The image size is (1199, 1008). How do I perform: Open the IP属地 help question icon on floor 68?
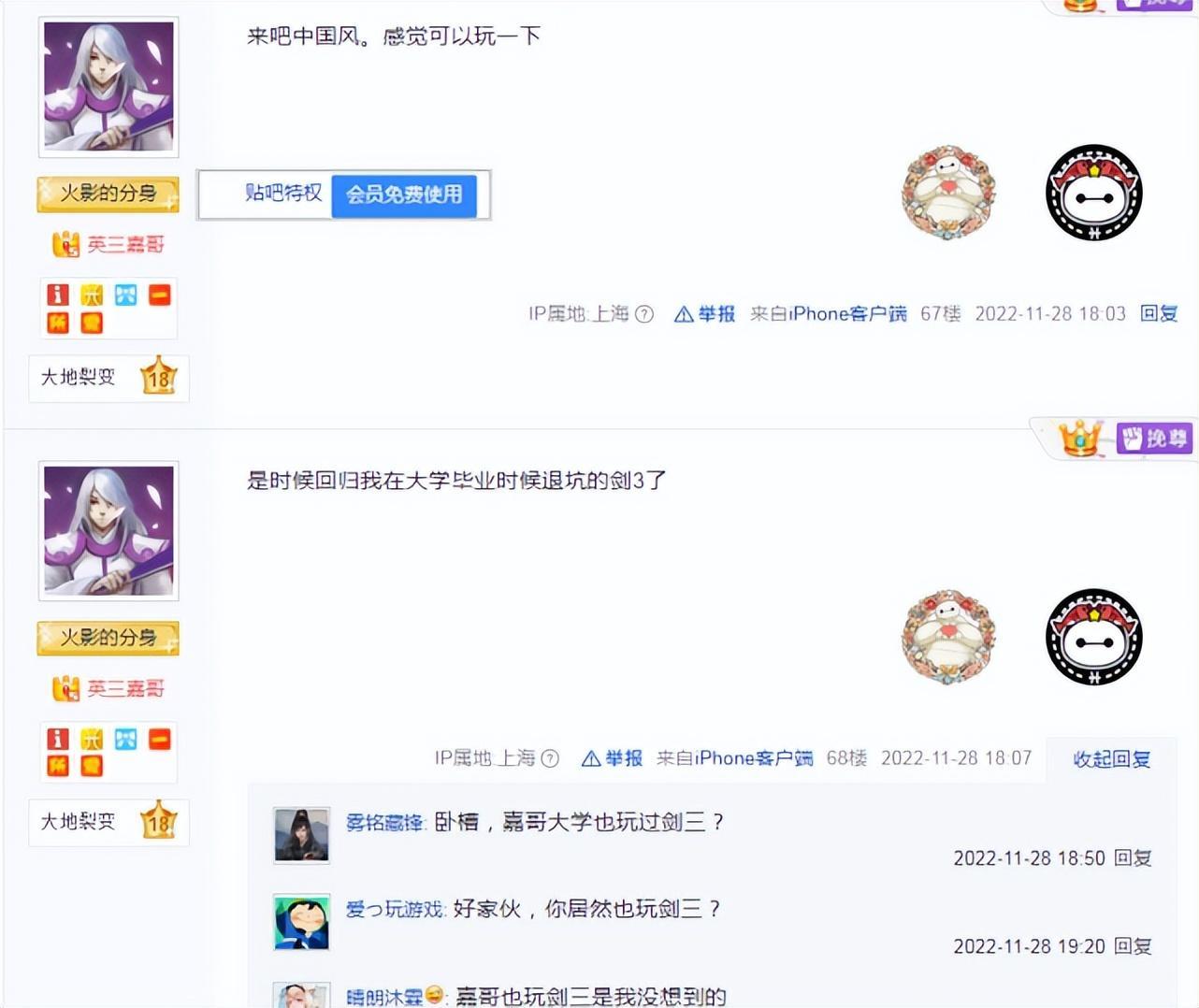[x=550, y=758]
